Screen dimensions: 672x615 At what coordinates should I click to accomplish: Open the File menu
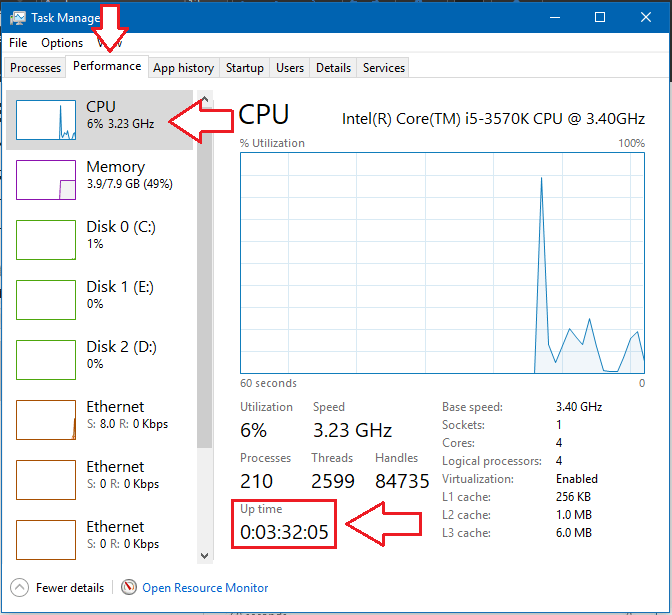click(18, 43)
